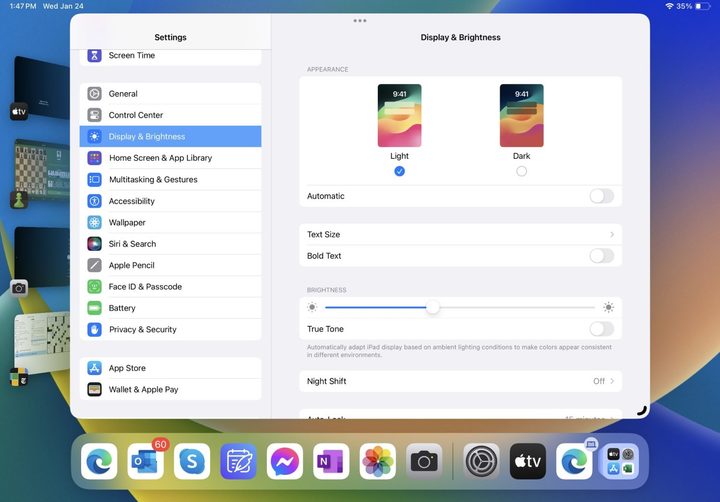The width and height of the screenshot is (720, 502).
Task: Tap the window resize handle corner
Action: pyautogui.click(x=642, y=411)
